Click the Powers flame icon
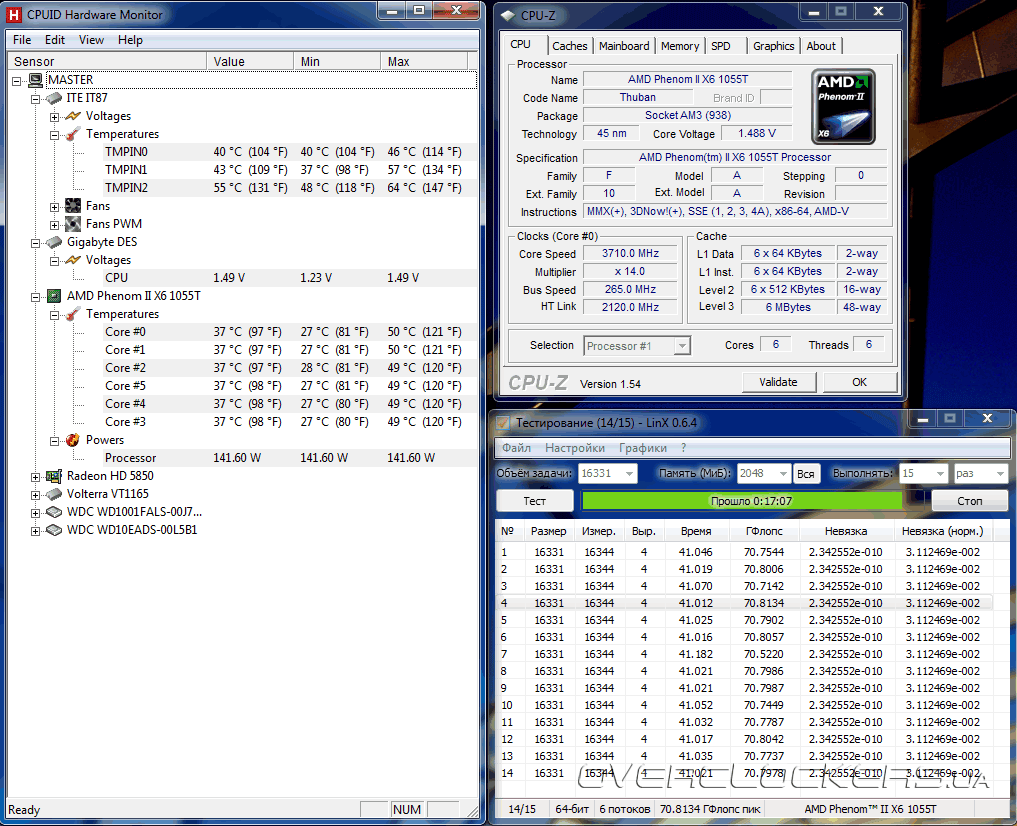Viewport: 1017px width, 826px height. tap(73, 440)
